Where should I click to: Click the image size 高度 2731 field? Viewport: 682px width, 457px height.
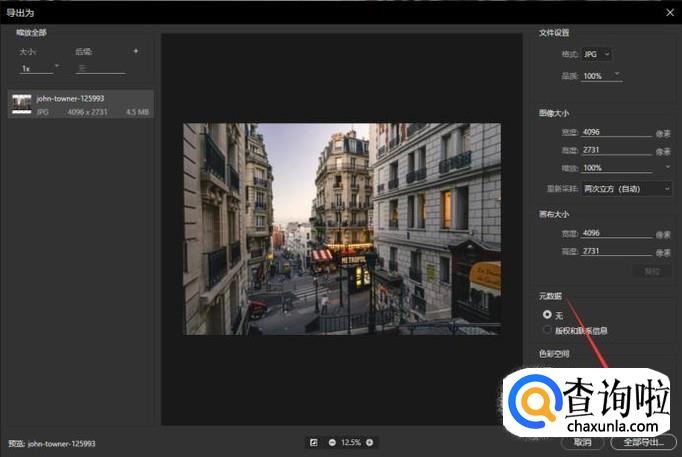click(615, 150)
